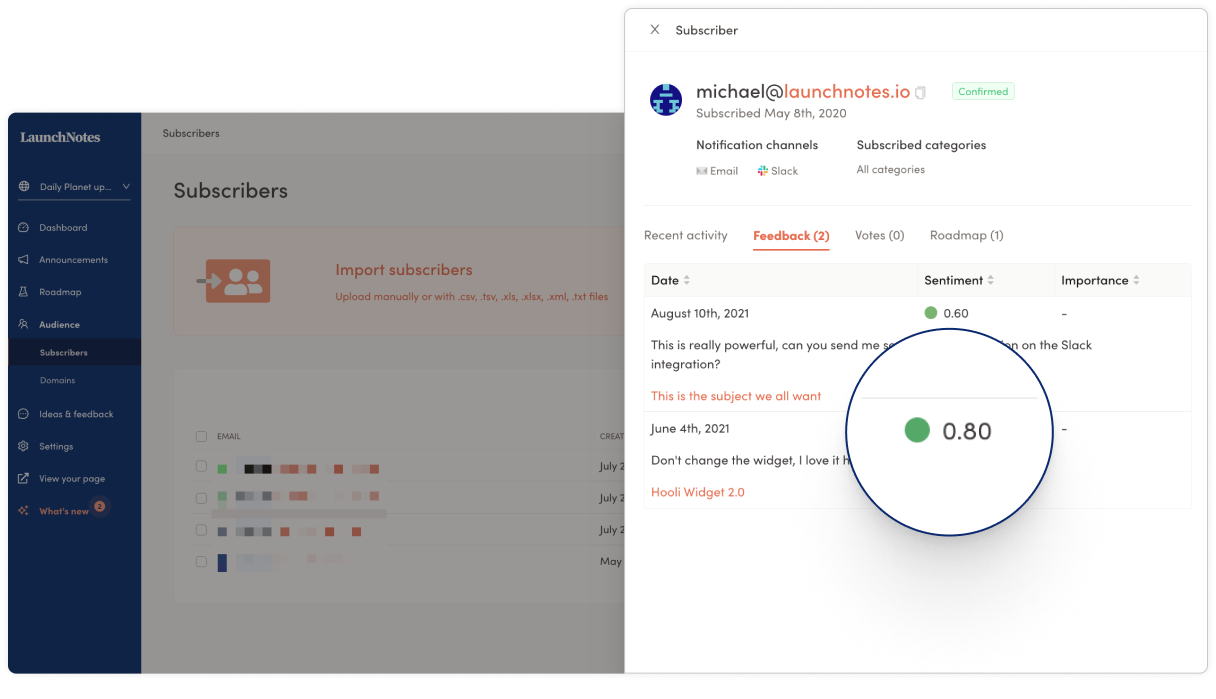Click the Import subscribers icon
This screenshot has width=1216, height=699.
(x=234, y=281)
